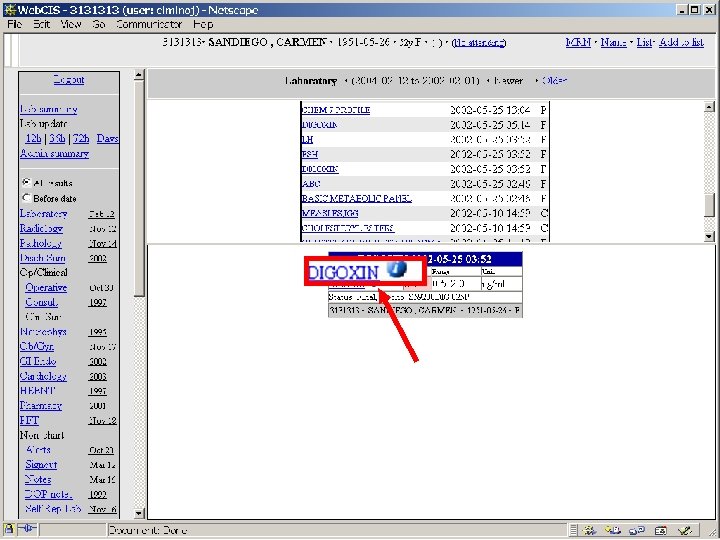
Task: Open the Laboratory section link
Action: [x=44, y=214]
